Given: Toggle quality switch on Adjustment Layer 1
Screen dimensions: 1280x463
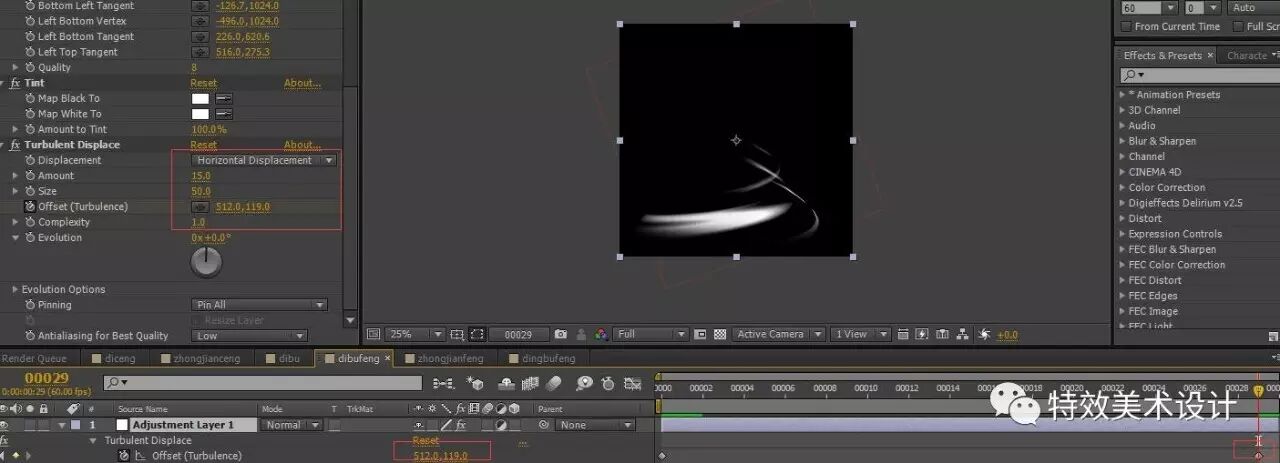Looking at the screenshot, I should tap(447, 425).
